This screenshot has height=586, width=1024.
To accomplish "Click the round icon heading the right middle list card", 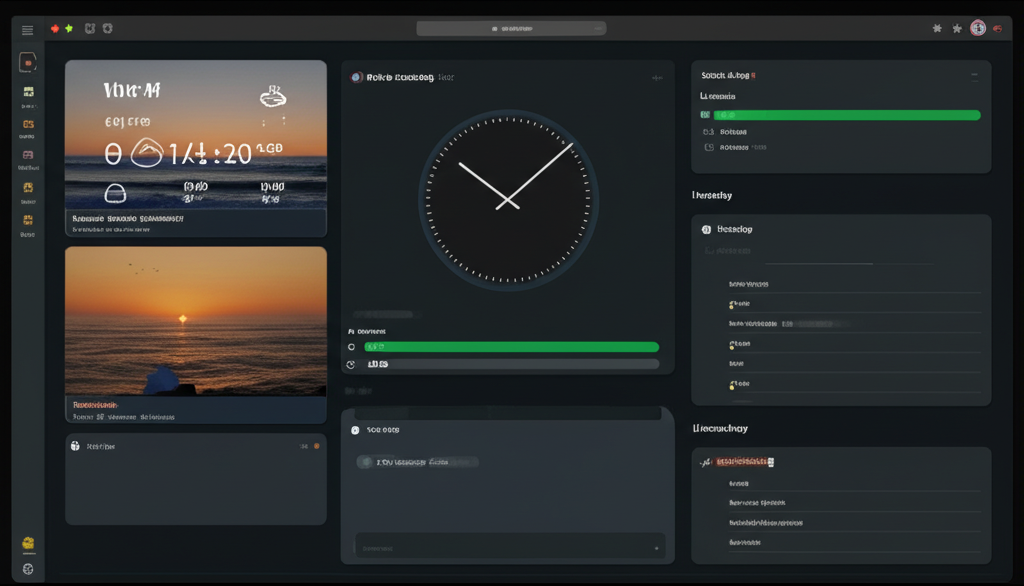I will click(706, 229).
